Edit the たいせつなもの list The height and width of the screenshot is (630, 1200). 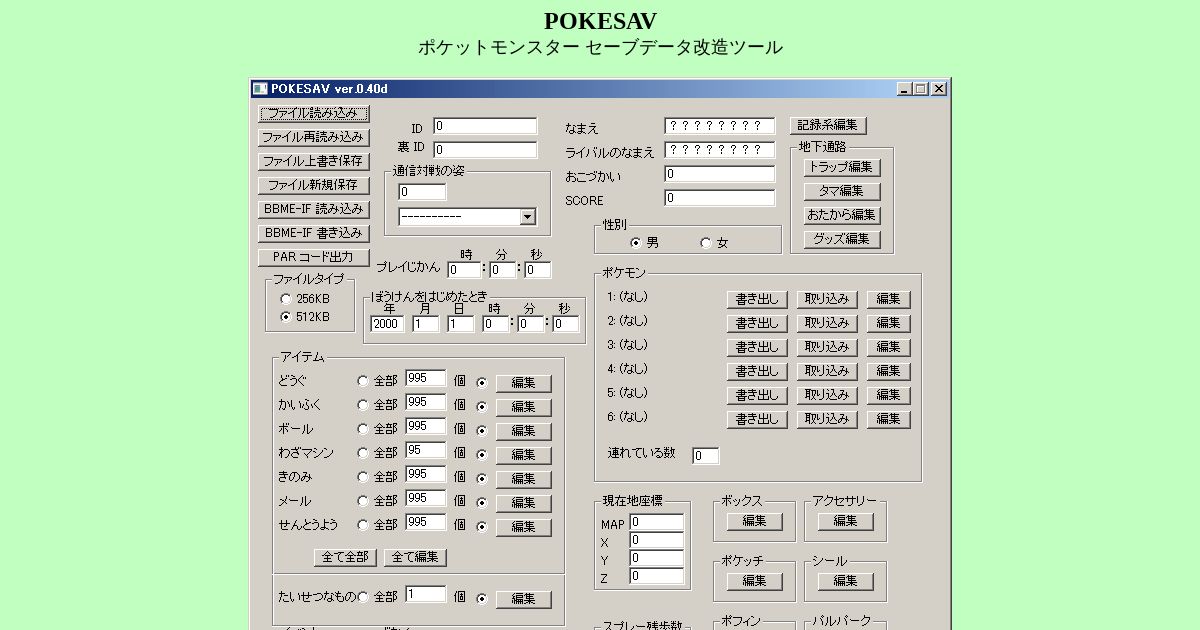click(524, 599)
